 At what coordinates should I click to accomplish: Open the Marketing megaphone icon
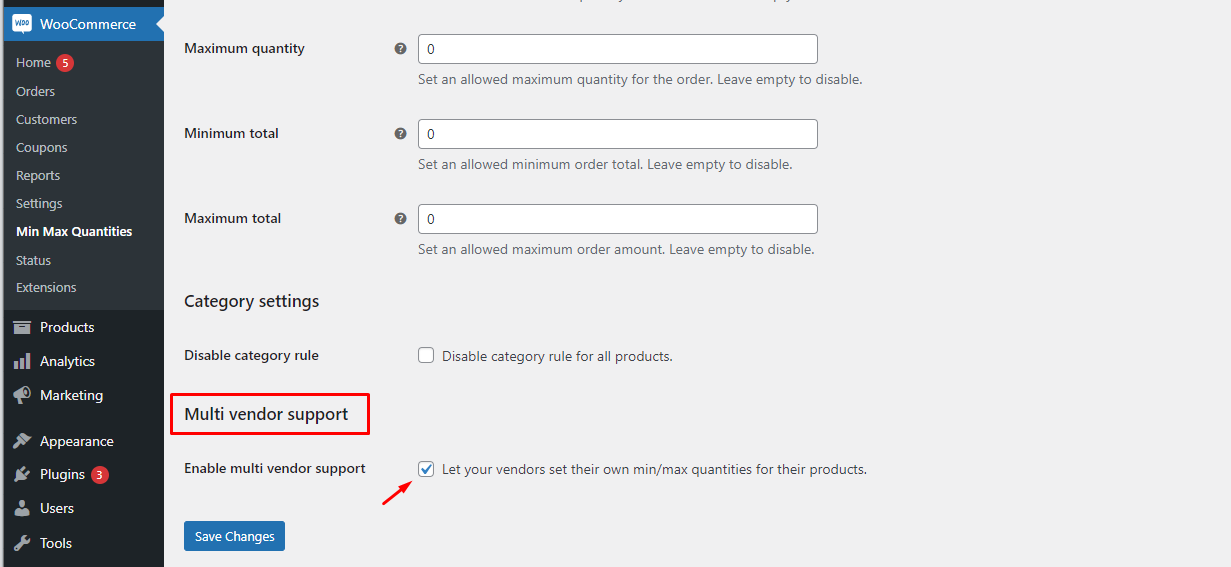tap(22, 395)
